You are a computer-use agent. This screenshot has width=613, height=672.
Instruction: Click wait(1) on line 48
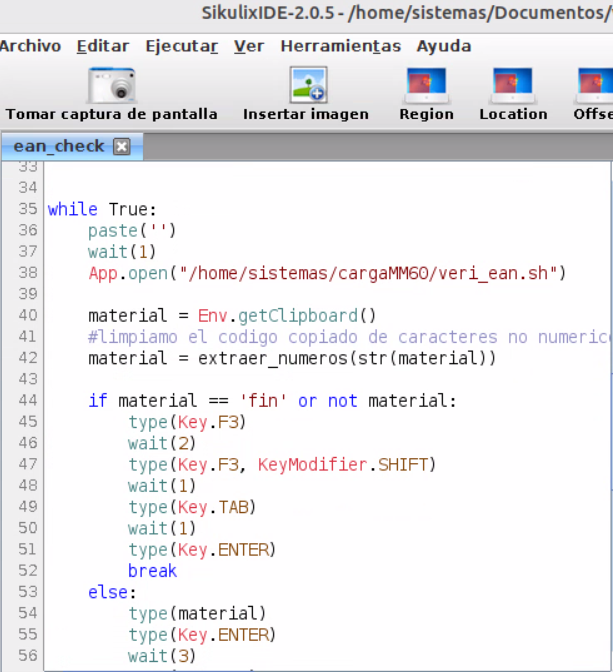point(162,486)
